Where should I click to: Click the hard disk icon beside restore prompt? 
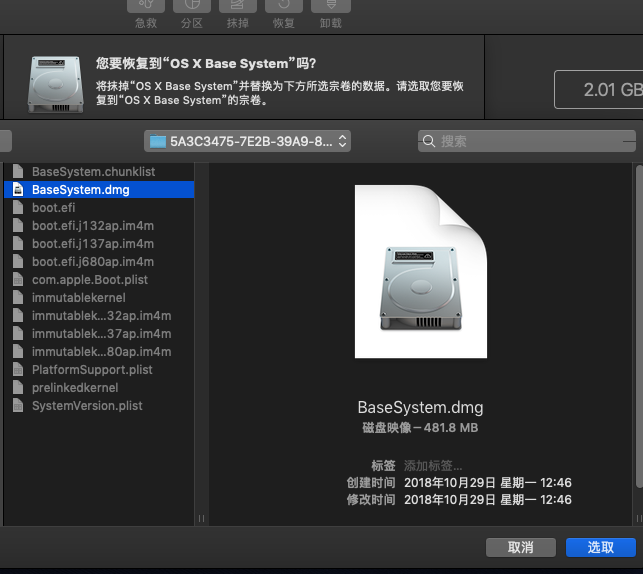pos(56,82)
